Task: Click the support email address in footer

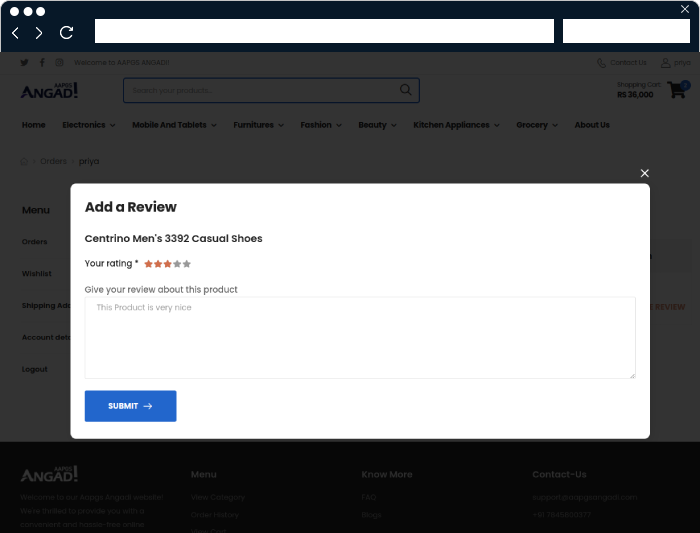Action: tap(584, 497)
